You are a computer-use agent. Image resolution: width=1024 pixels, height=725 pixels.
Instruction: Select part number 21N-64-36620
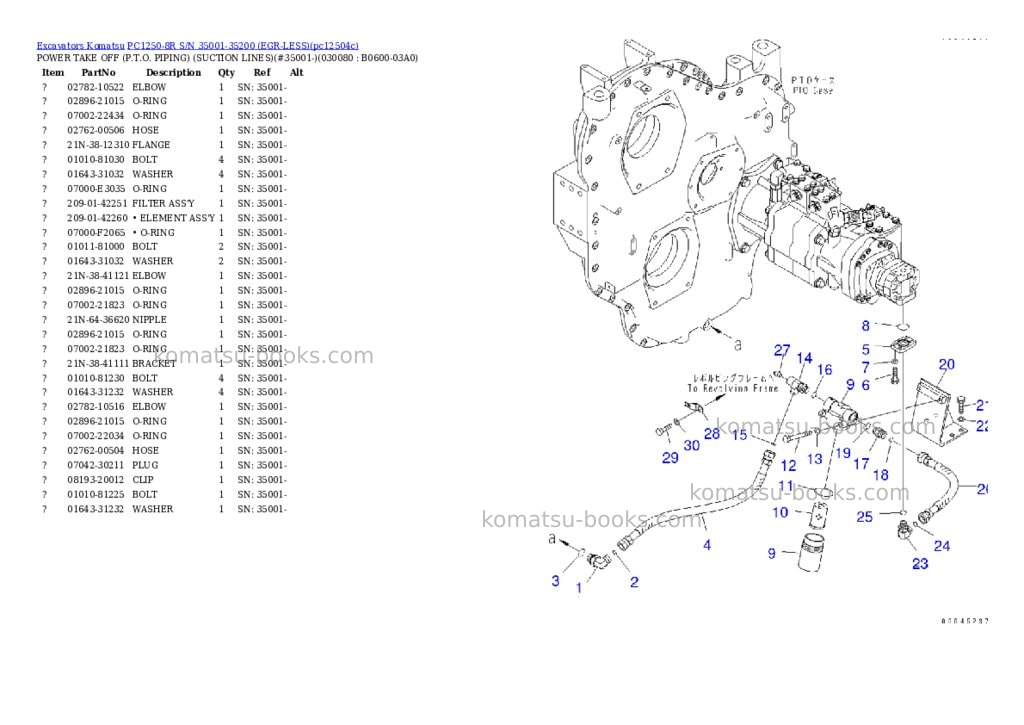point(98,319)
